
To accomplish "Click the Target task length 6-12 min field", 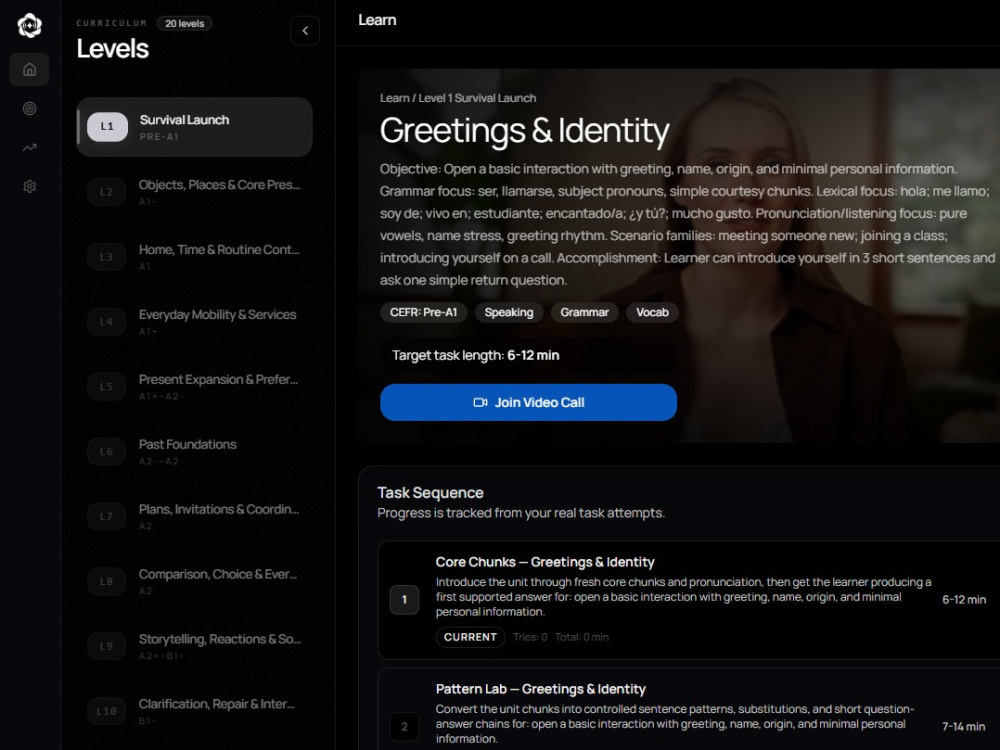I will coord(528,355).
